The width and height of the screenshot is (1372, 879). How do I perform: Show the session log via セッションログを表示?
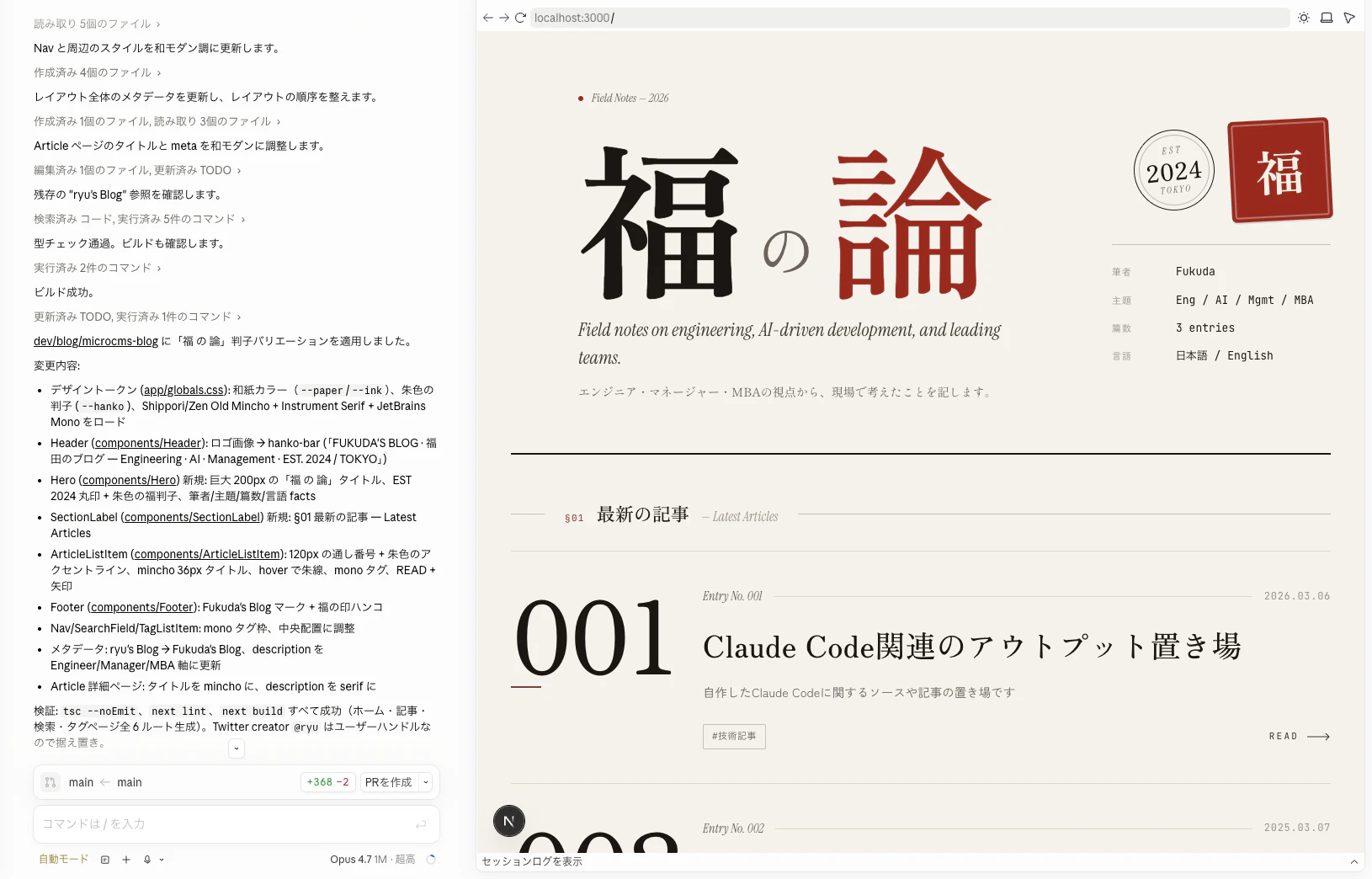532,862
